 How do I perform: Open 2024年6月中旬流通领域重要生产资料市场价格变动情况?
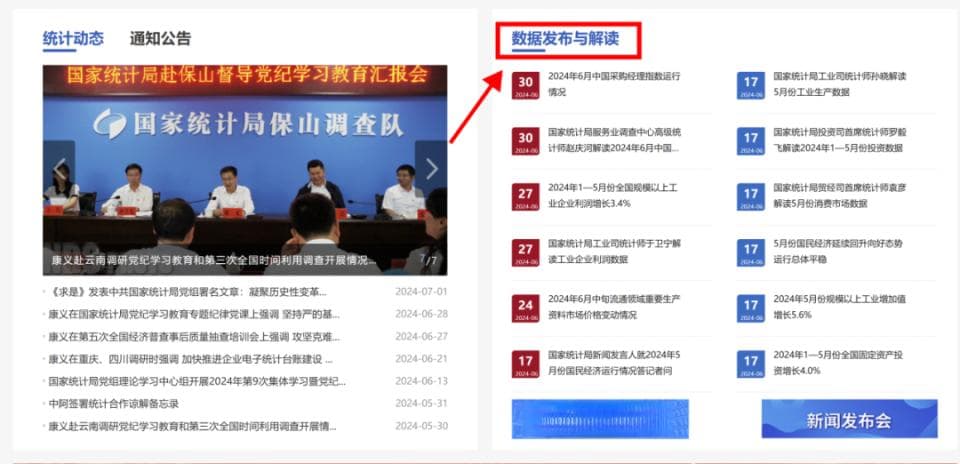(x=614, y=307)
